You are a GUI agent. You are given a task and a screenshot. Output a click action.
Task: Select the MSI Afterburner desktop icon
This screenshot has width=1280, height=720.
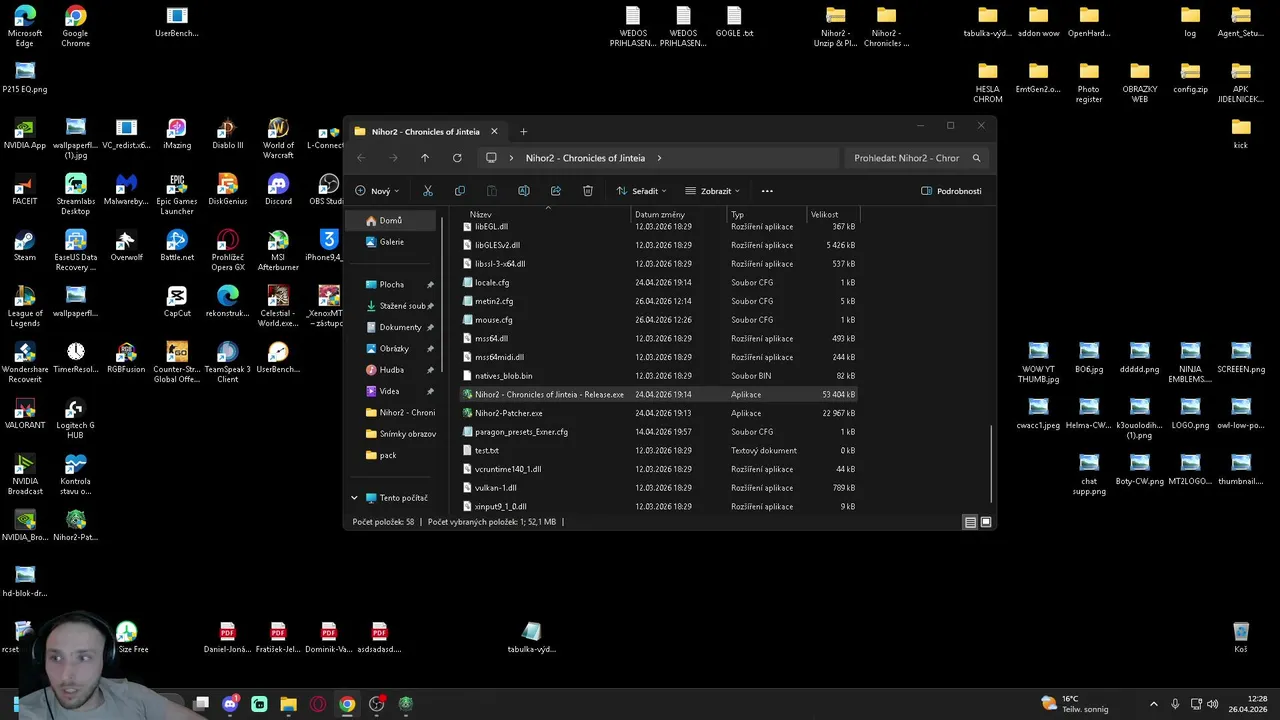coord(278,250)
